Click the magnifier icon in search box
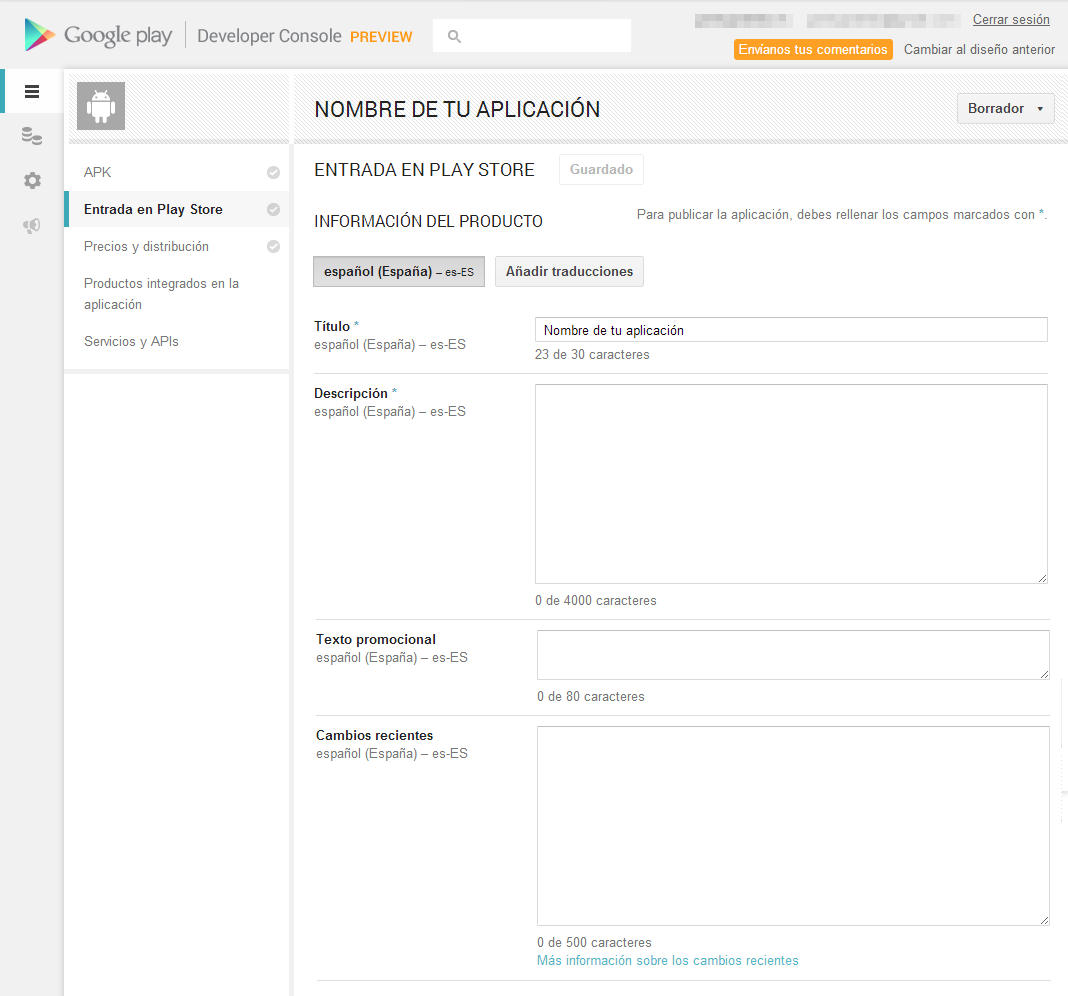 455,36
